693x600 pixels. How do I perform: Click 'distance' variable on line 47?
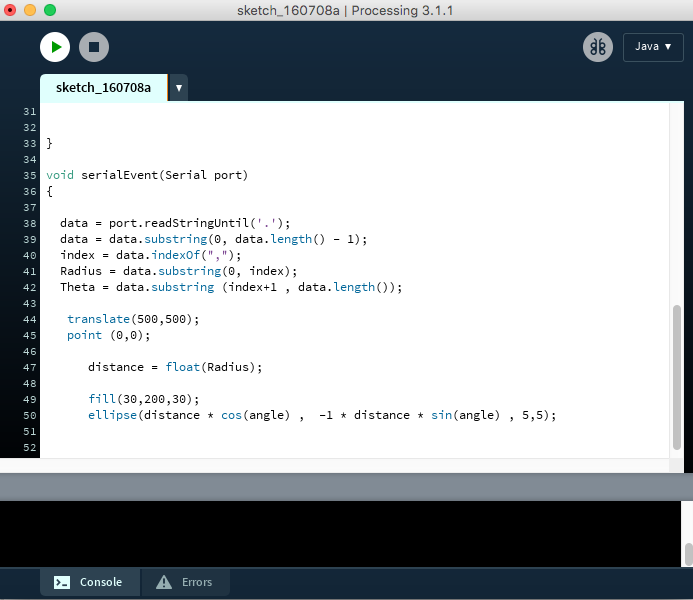[116, 367]
